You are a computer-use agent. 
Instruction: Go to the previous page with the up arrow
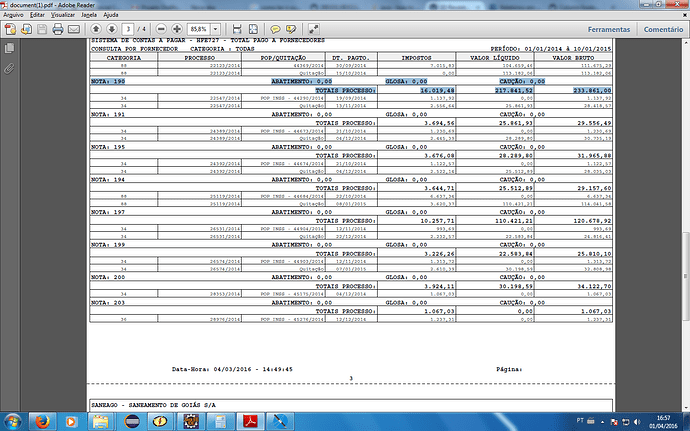pyautogui.click(x=96, y=29)
